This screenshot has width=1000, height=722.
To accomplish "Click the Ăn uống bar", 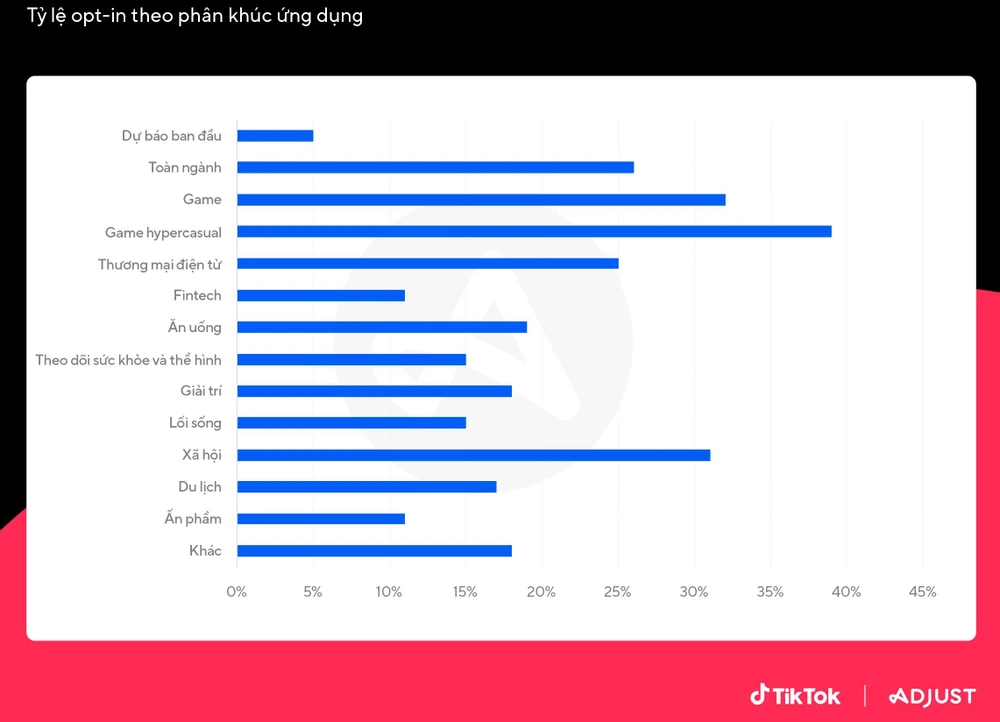I will tap(382, 327).
